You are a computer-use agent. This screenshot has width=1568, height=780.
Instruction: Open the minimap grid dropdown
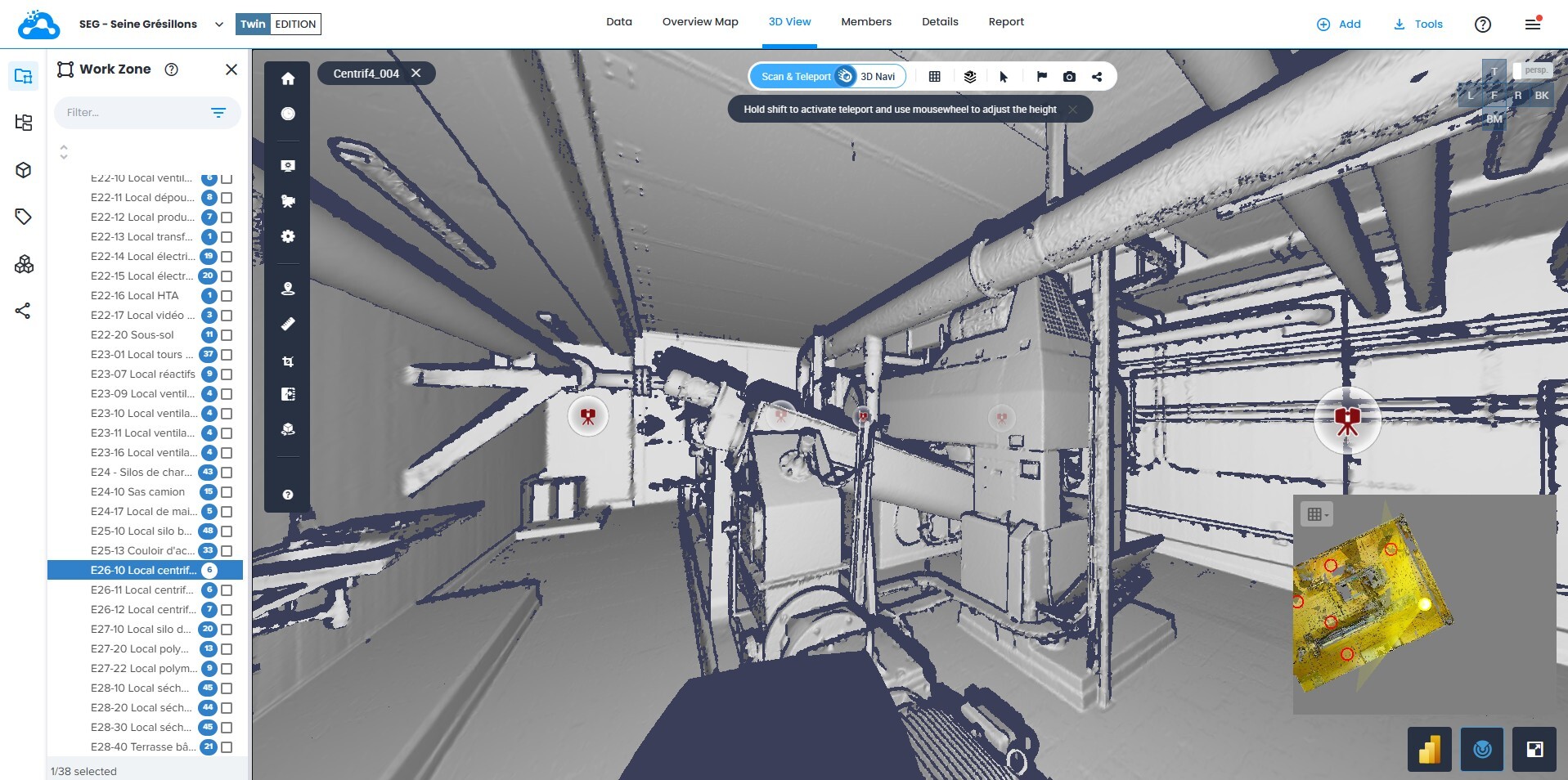(1317, 514)
